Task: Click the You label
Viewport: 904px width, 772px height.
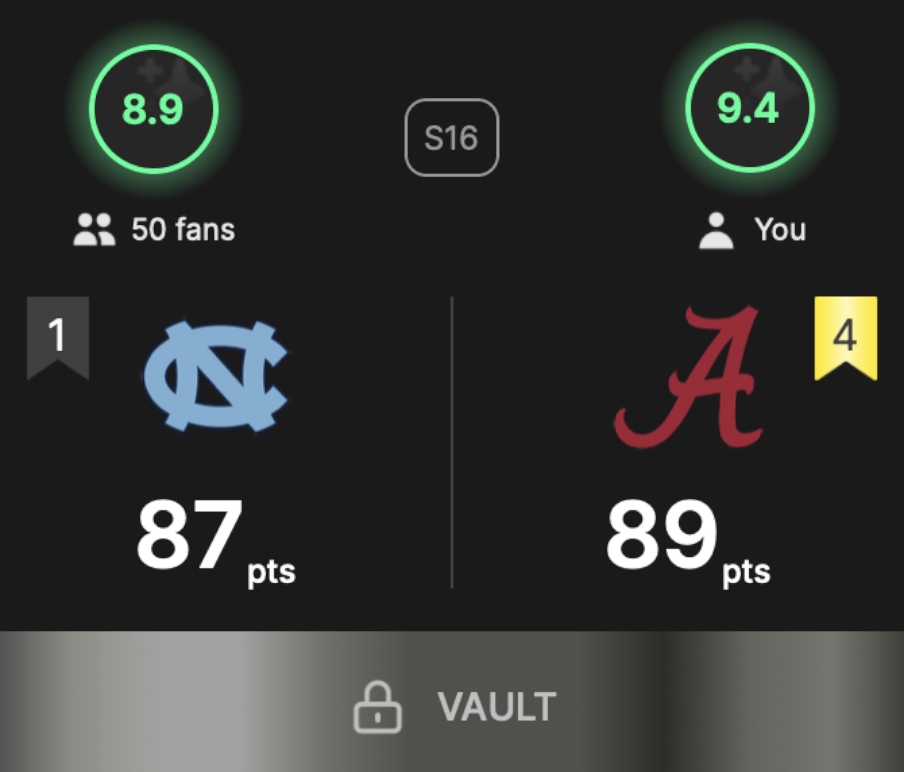Action: click(780, 229)
